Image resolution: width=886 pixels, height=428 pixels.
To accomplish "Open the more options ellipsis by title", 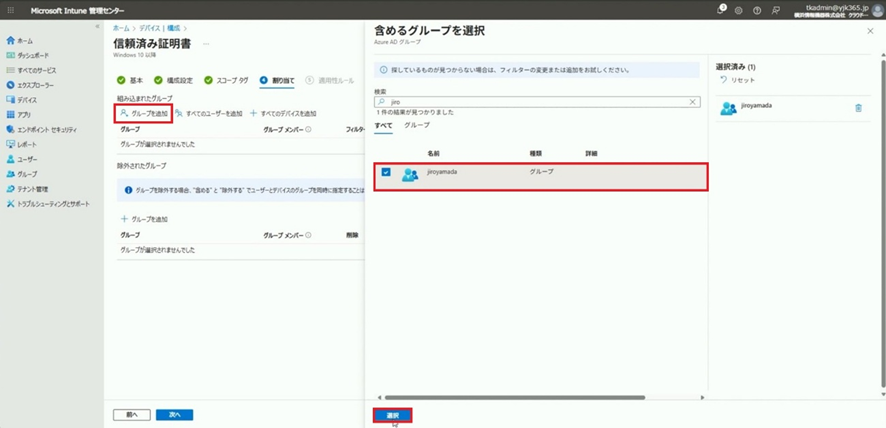I will click(206, 44).
